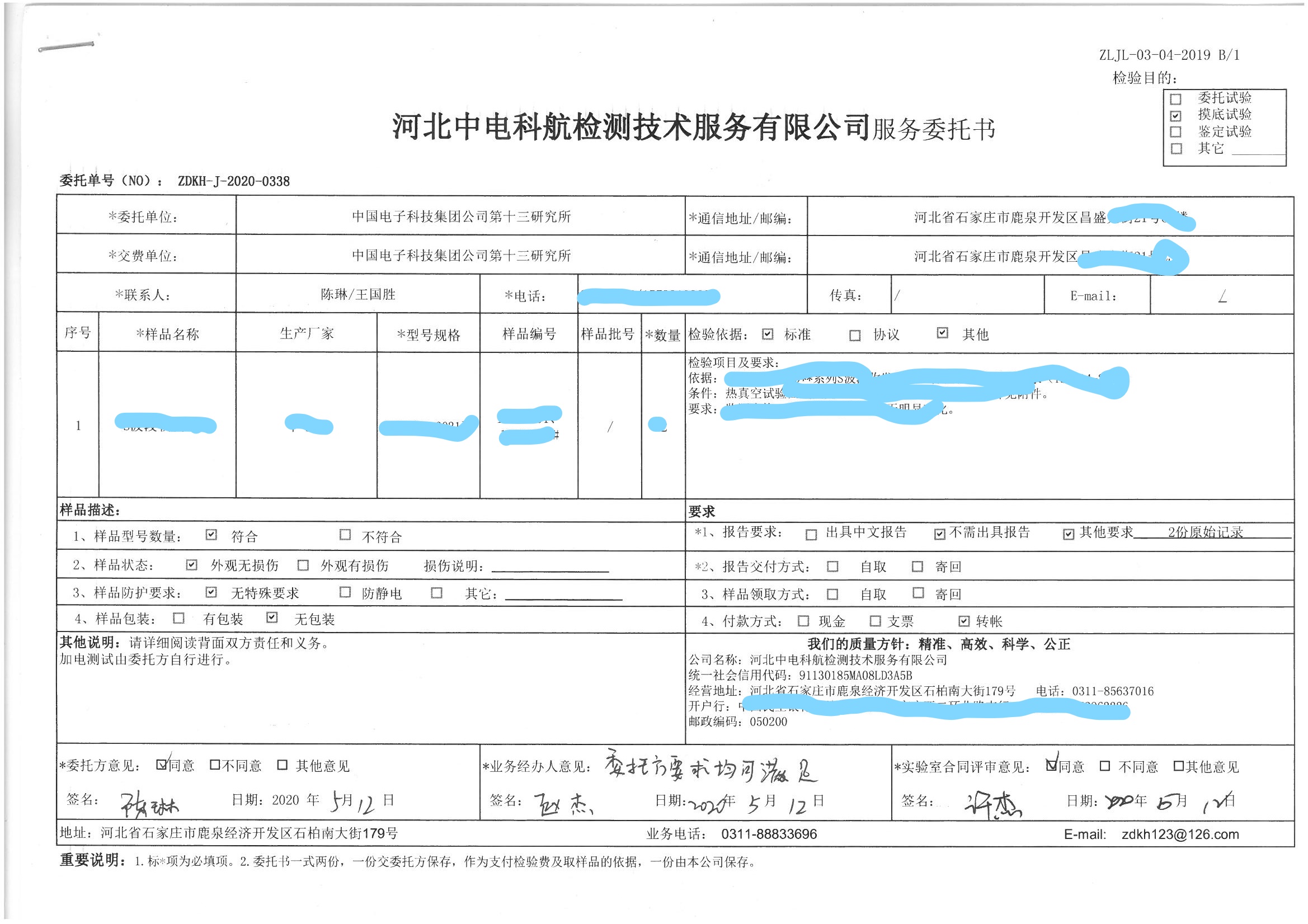Viewport: 1308px width, 924px height.
Task: Click the contact name 陈琳/王国胜
Action: click(357, 295)
